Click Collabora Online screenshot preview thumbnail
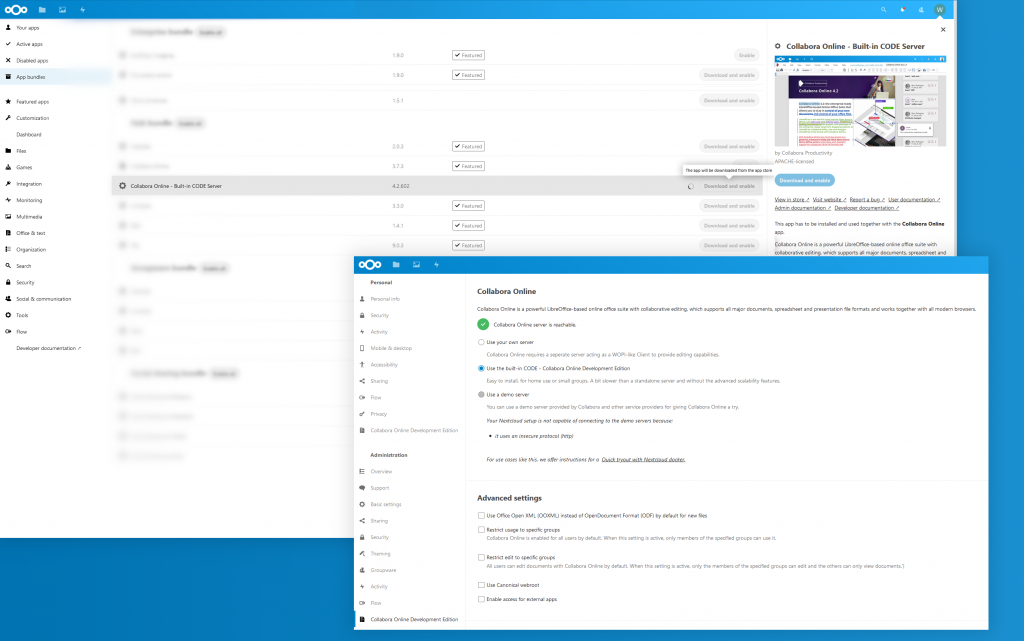The height and width of the screenshot is (641, 1024). [x=860, y=101]
